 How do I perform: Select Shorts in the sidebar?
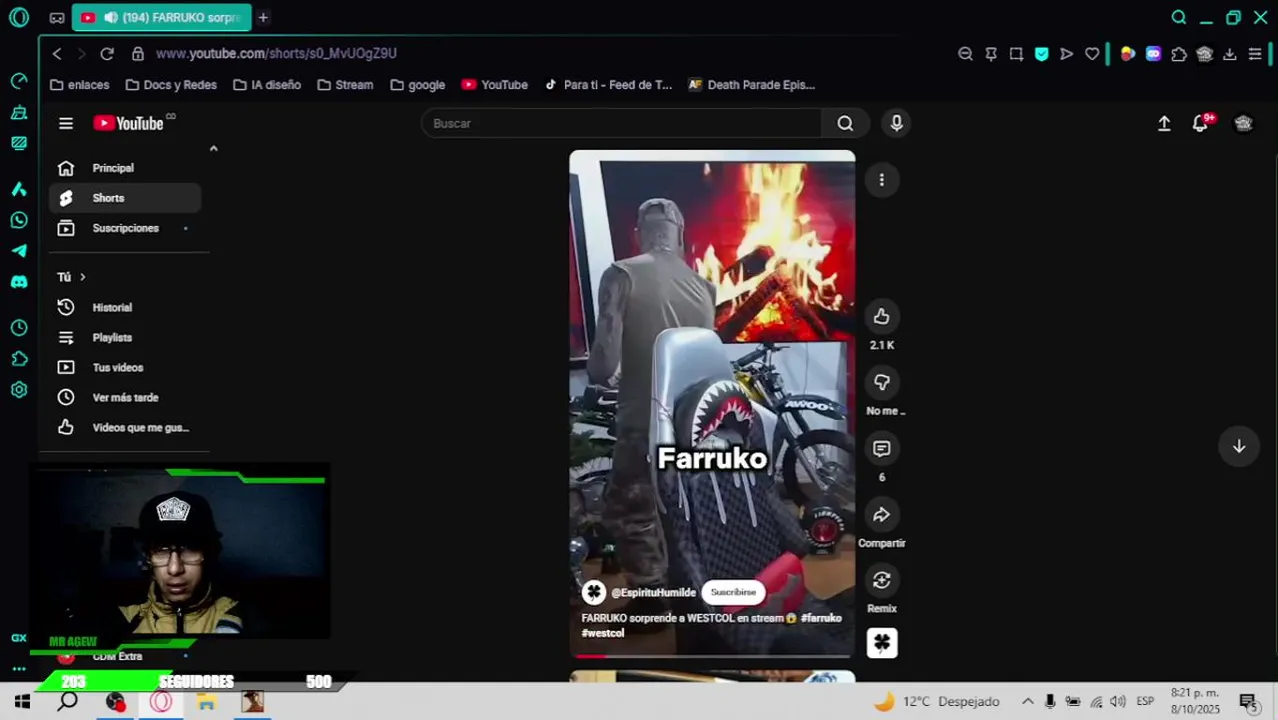tap(125, 198)
